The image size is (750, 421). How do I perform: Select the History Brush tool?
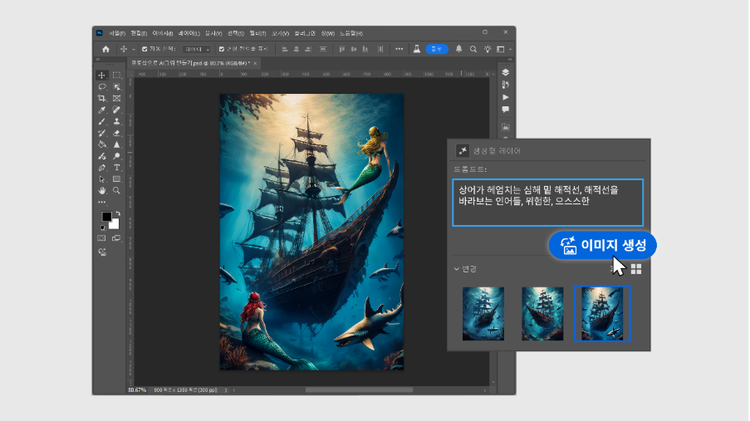click(101, 133)
